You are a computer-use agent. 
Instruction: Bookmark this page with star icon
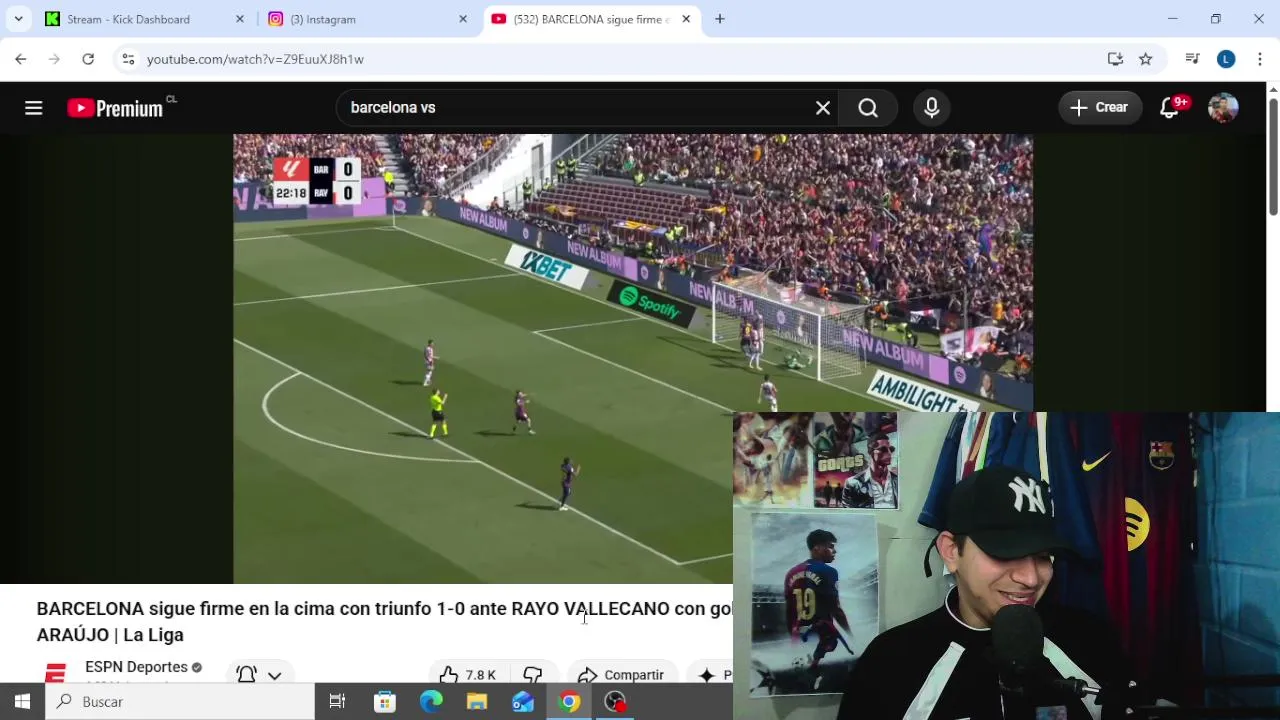(1146, 59)
